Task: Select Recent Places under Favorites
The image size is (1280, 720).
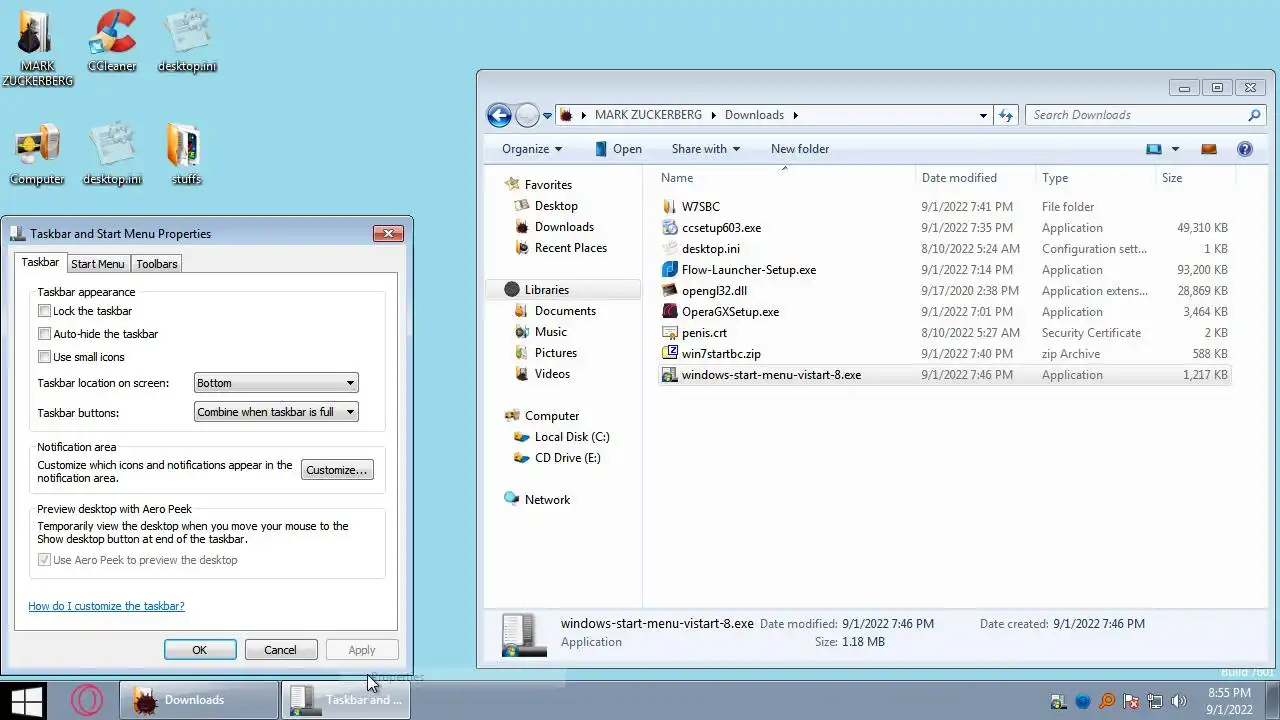Action: coord(570,248)
